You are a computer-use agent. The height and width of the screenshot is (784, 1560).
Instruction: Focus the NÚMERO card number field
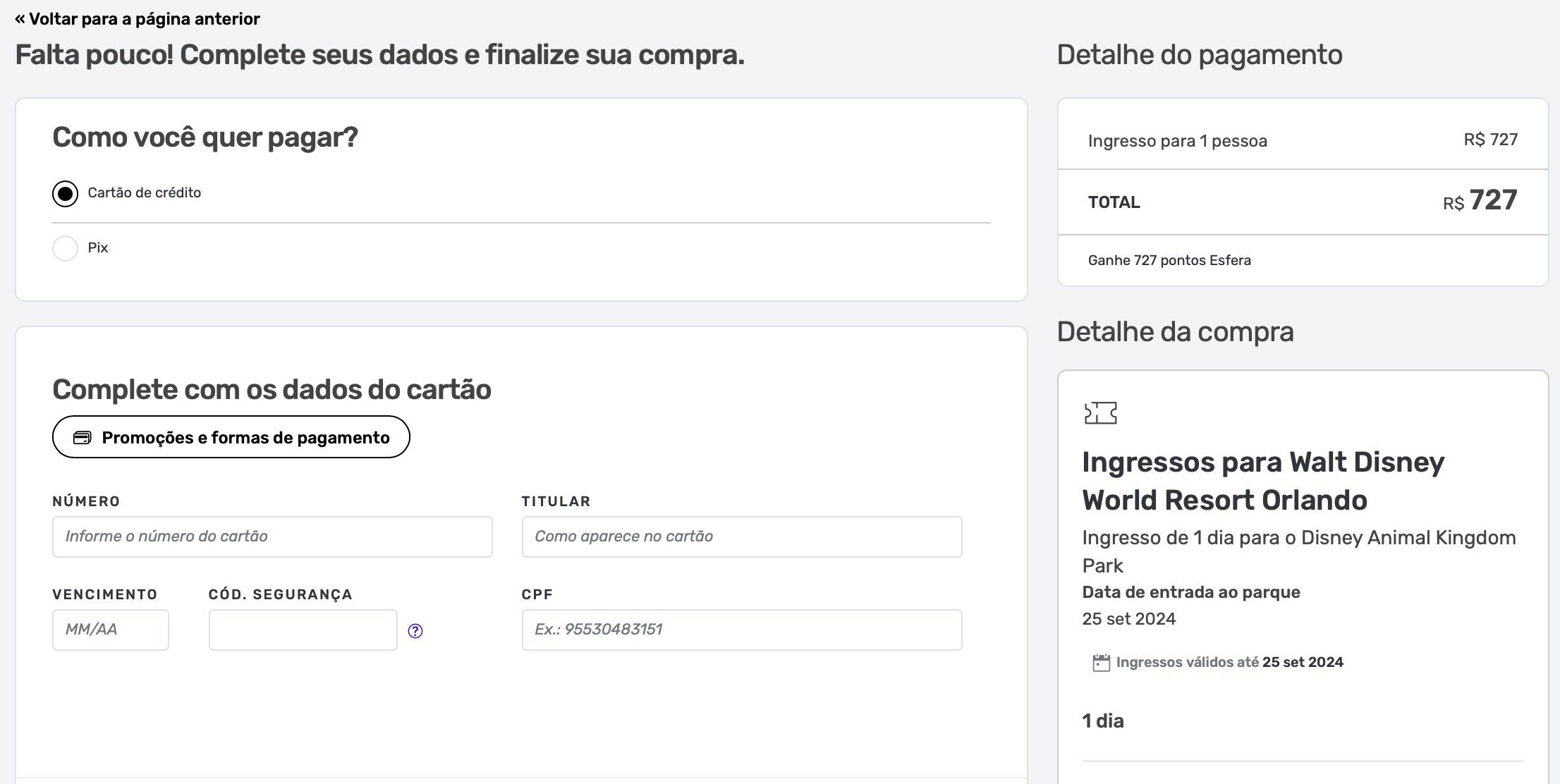(272, 537)
